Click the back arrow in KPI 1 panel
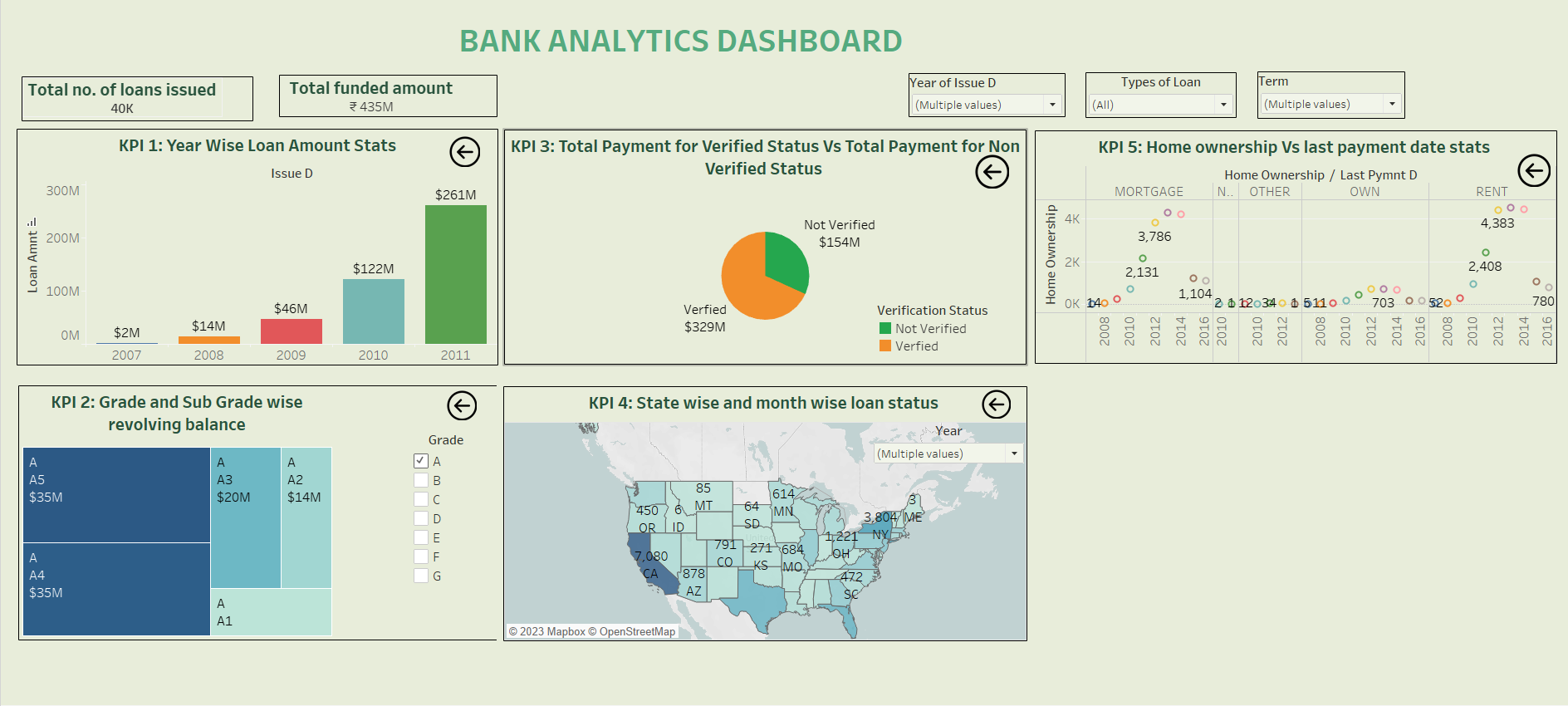1568x706 pixels. [465, 152]
